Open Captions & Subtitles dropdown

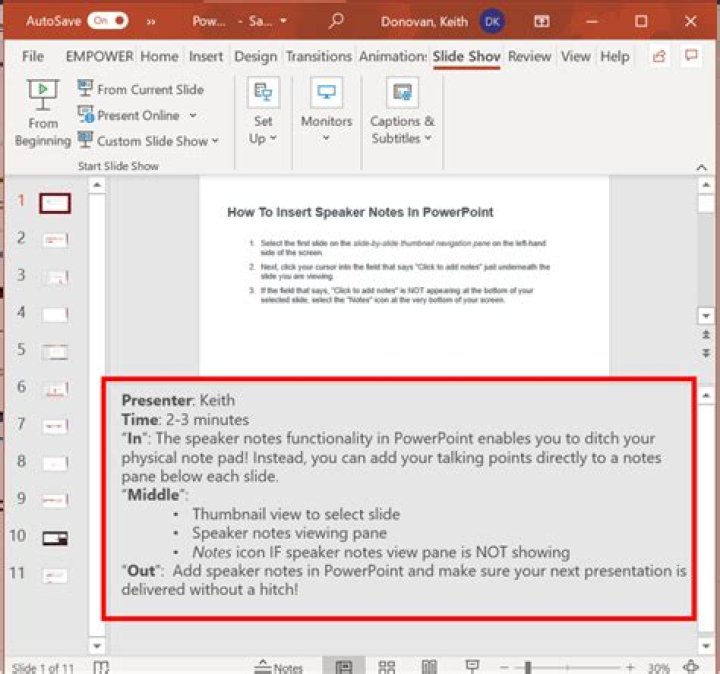coord(402,112)
